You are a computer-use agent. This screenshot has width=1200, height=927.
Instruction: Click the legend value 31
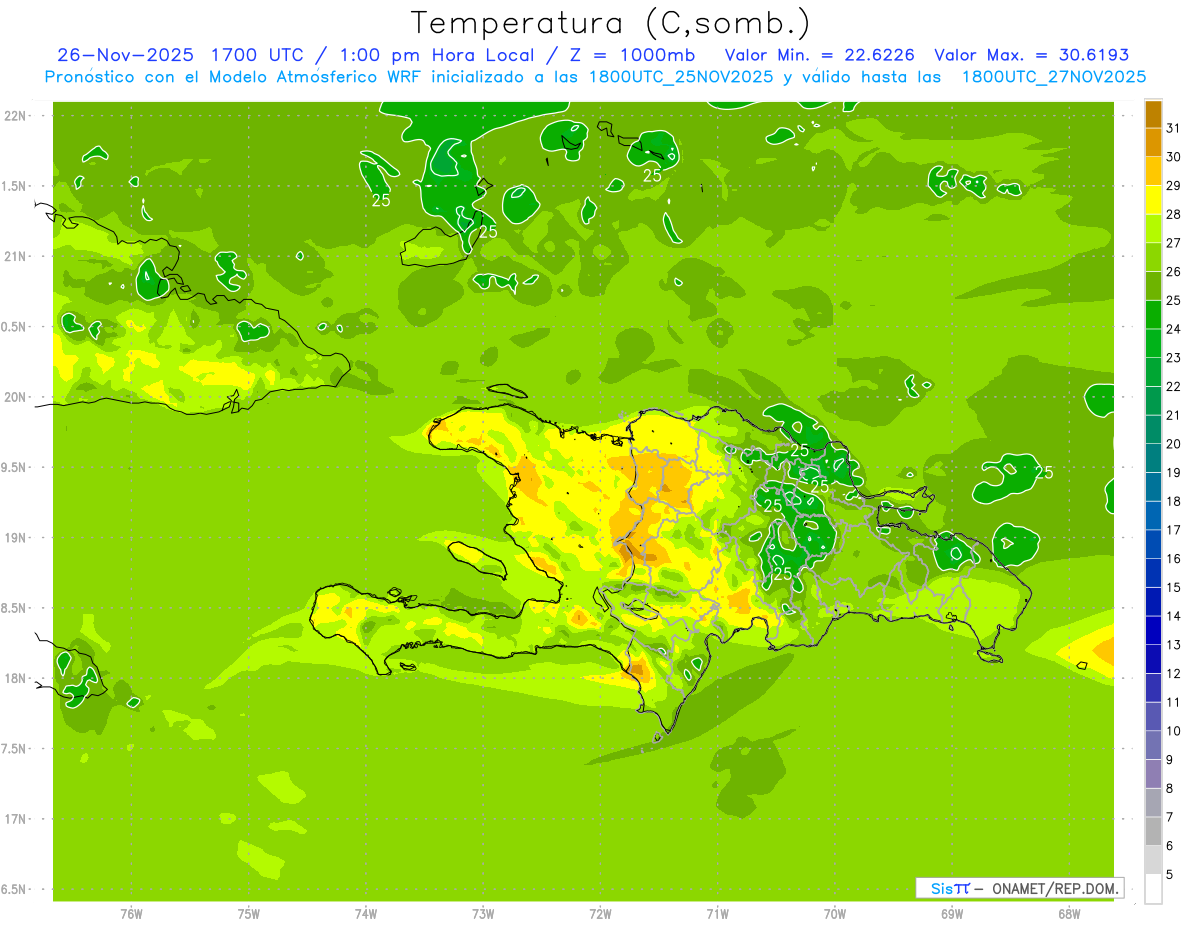point(1174,128)
